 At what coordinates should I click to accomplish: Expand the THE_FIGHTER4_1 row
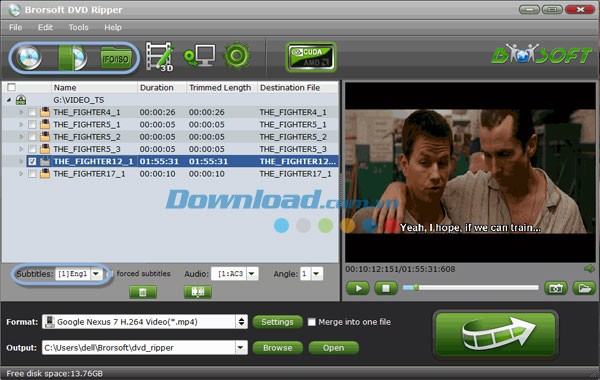coord(21,113)
